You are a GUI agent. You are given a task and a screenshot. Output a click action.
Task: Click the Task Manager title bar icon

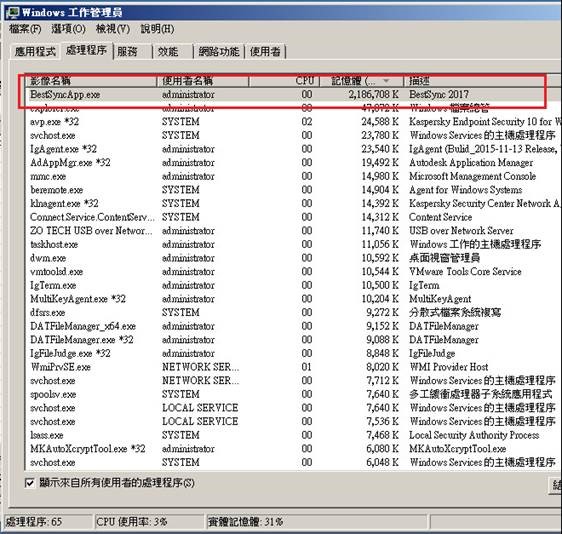[13, 12]
